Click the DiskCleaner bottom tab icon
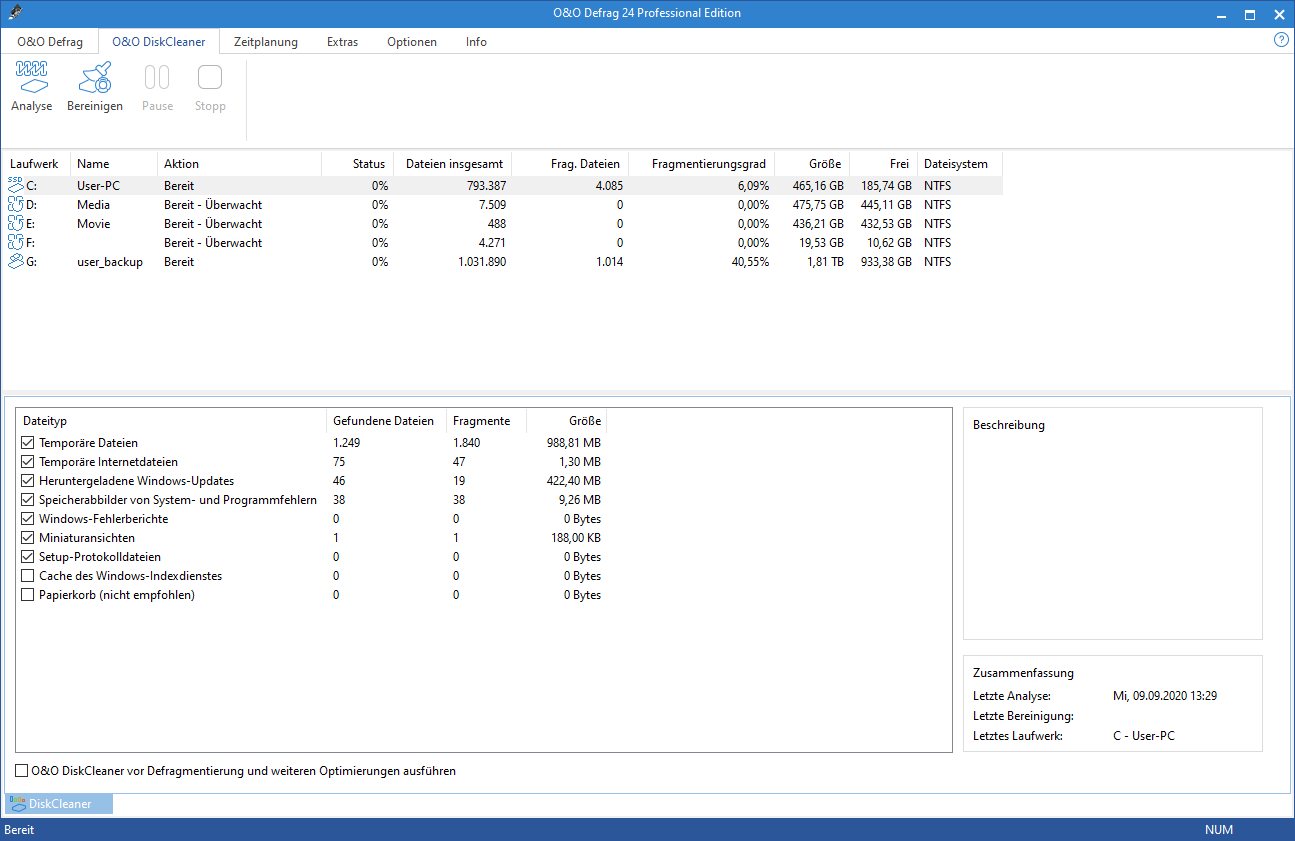1295x841 pixels. [17, 804]
